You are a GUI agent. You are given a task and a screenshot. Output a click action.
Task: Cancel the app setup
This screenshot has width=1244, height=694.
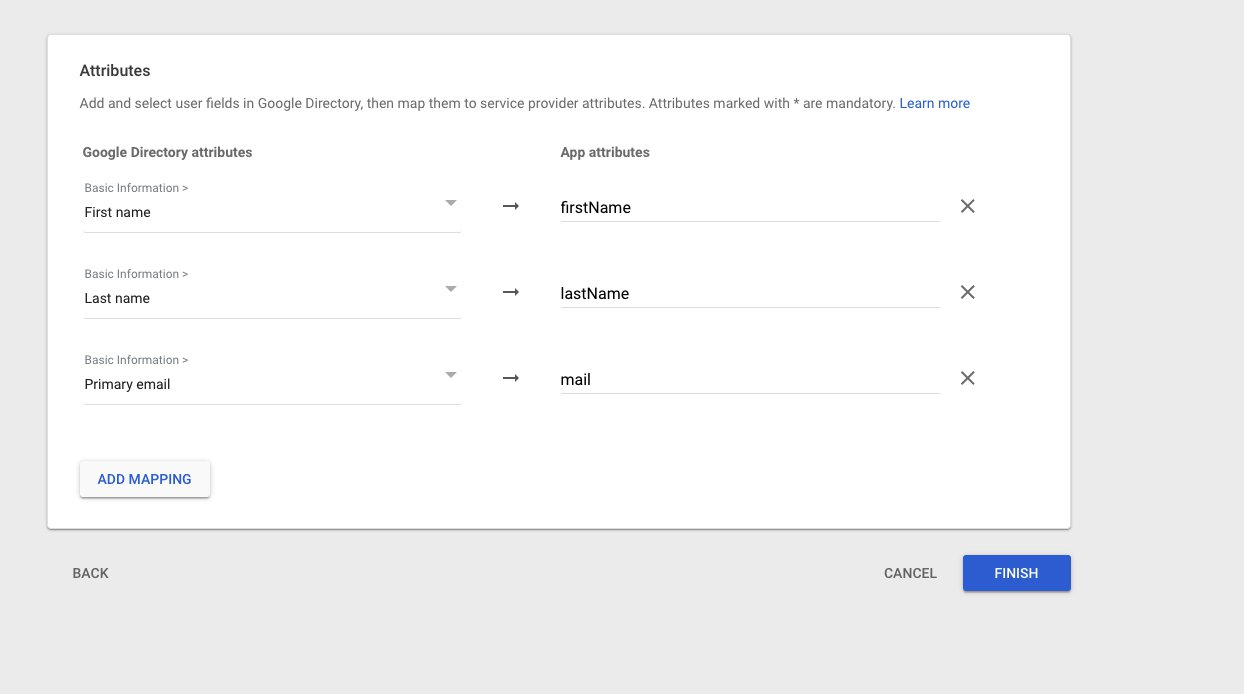pos(910,573)
